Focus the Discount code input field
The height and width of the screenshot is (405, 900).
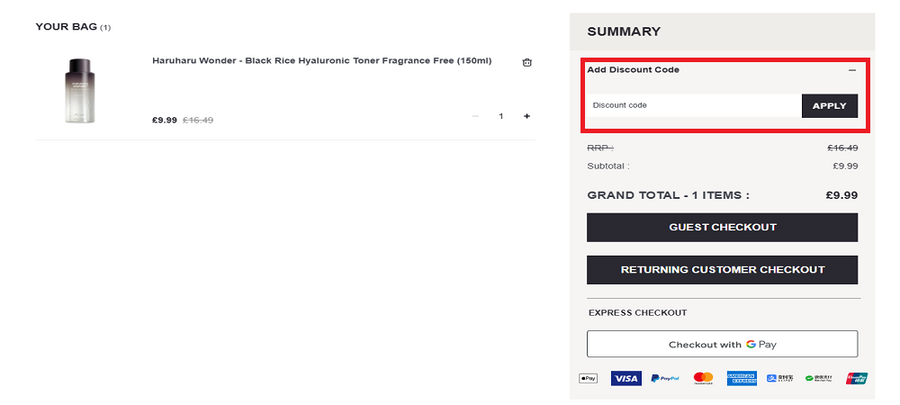[x=693, y=105]
